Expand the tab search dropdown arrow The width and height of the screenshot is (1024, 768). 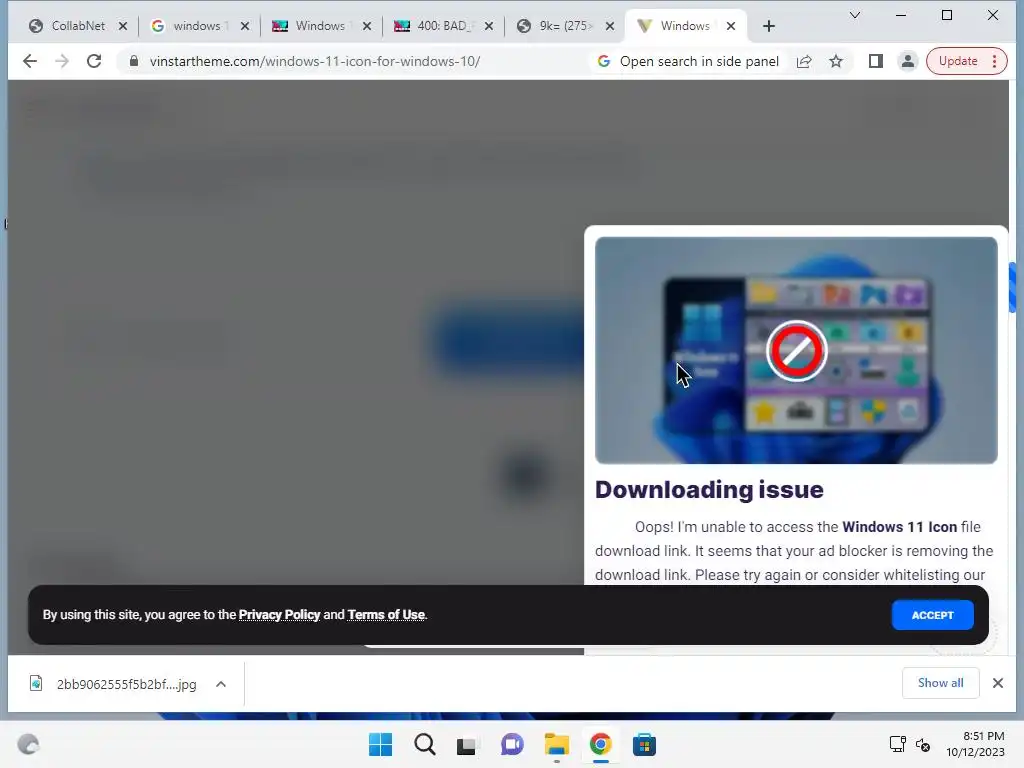click(x=854, y=15)
